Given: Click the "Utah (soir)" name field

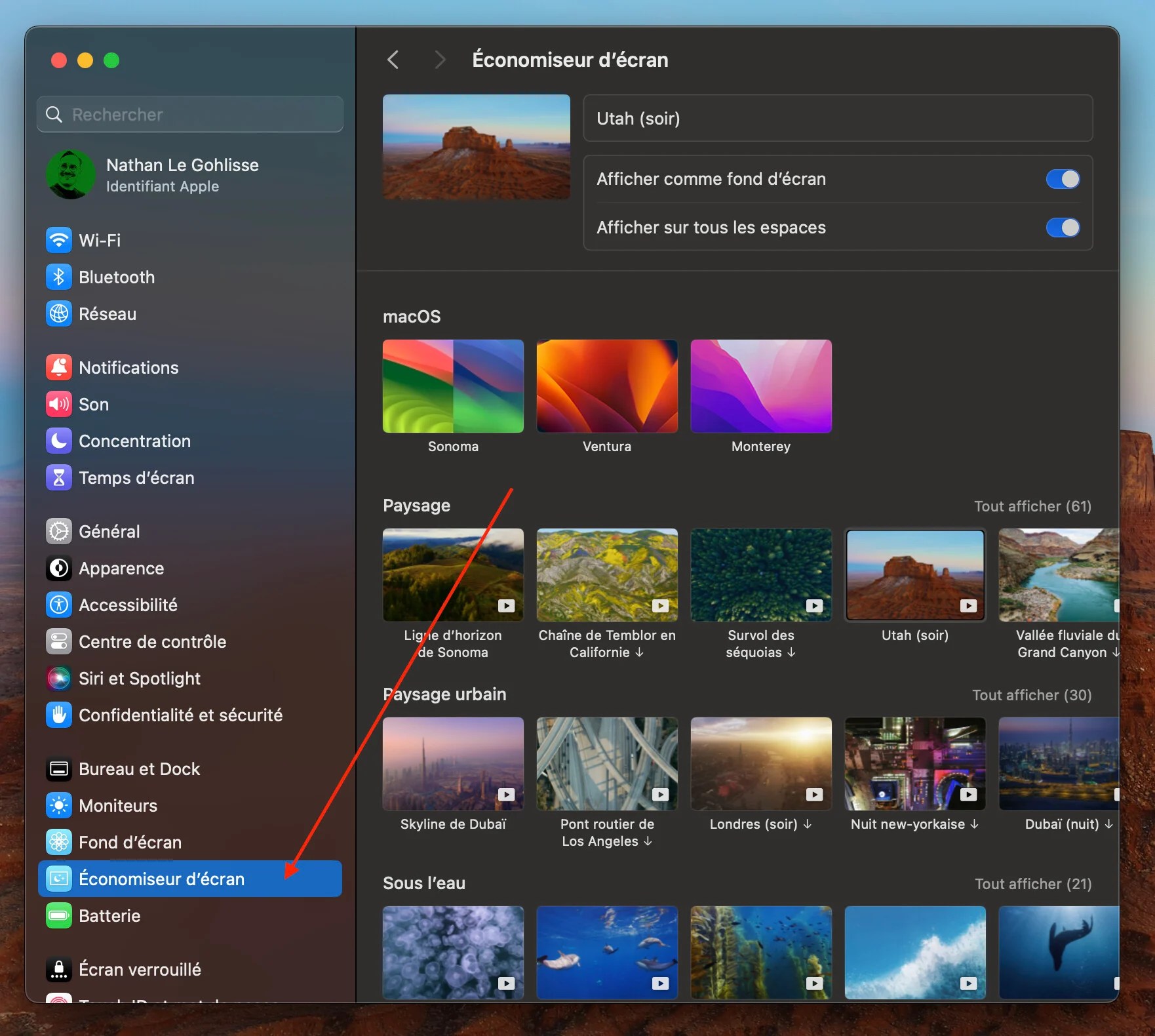Looking at the screenshot, I should pyautogui.click(x=838, y=119).
